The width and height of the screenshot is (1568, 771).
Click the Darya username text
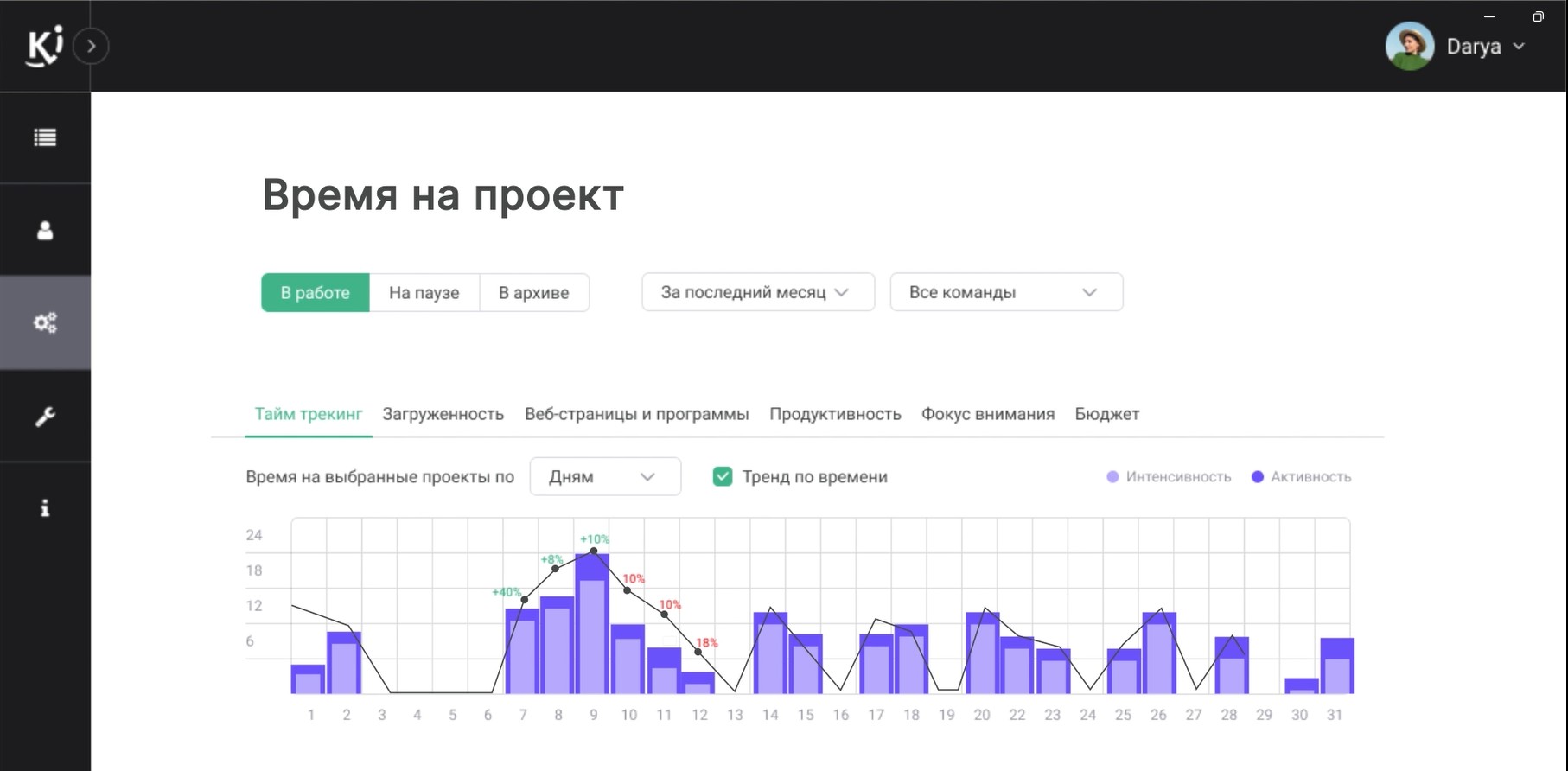[x=1474, y=47]
